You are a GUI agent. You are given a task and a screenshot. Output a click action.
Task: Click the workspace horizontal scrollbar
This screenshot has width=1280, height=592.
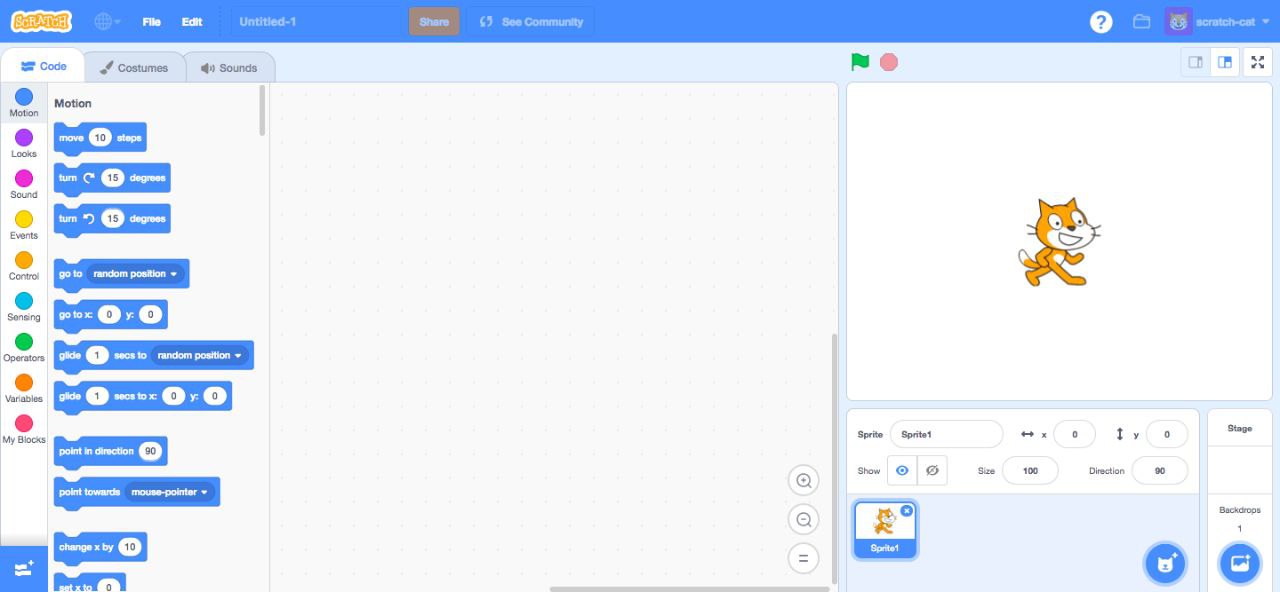tap(689, 589)
